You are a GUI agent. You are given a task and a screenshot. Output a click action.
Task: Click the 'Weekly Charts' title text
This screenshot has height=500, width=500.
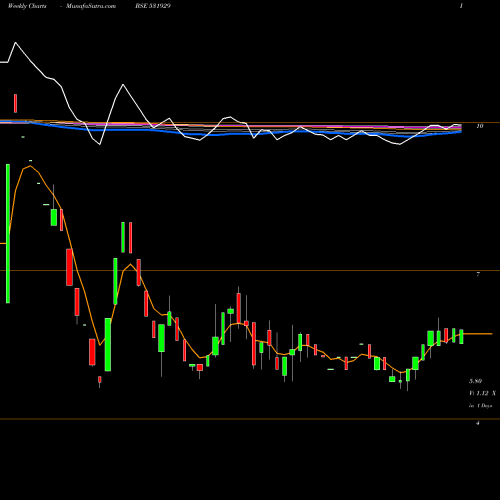(x=27, y=6)
